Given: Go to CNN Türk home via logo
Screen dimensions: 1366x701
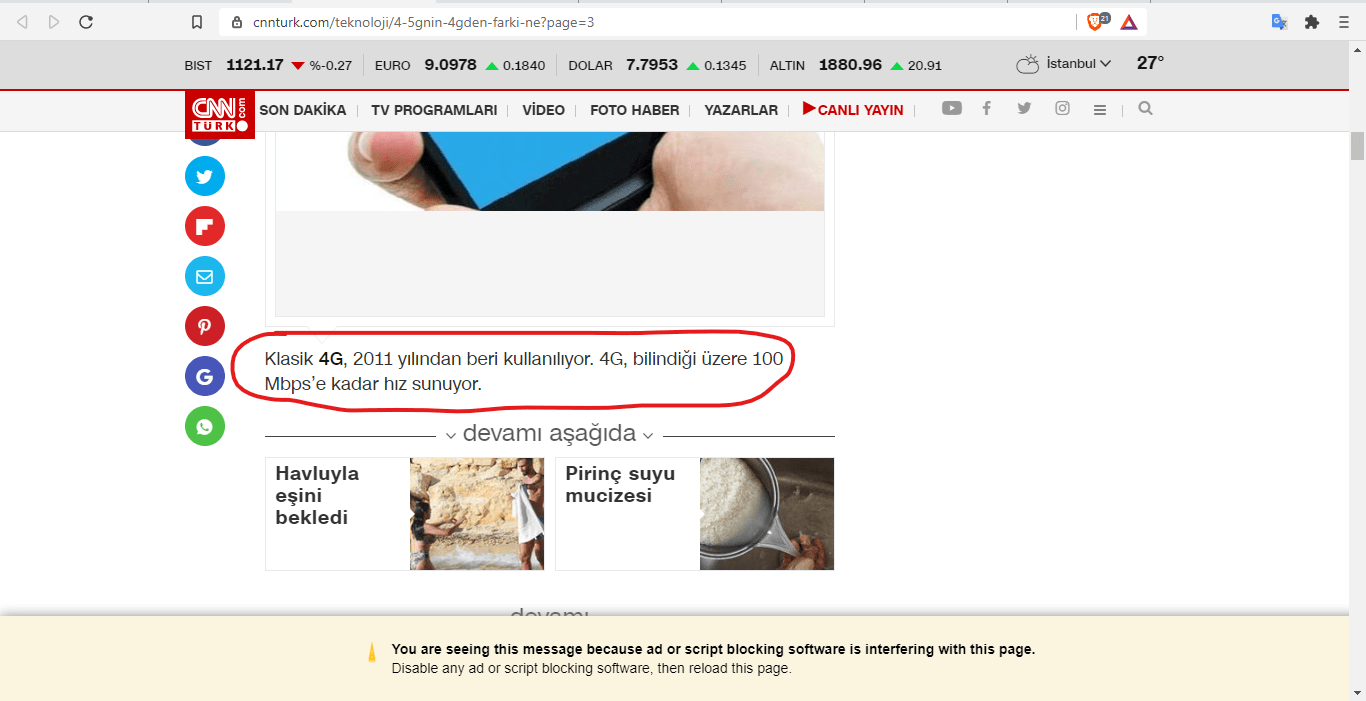Looking at the screenshot, I should [x=220, y=114].
